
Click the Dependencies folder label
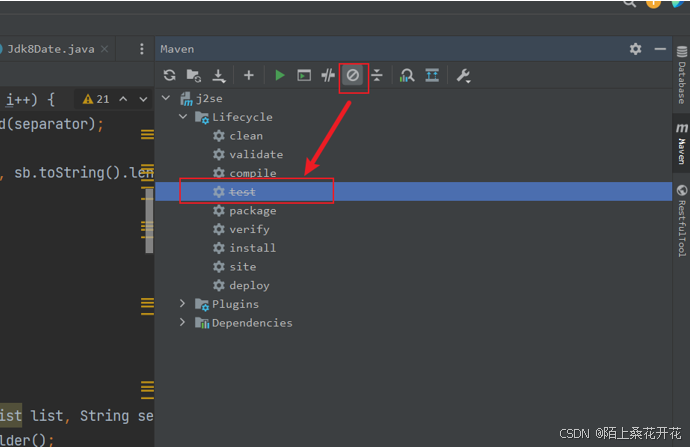[x=252, y=323]
